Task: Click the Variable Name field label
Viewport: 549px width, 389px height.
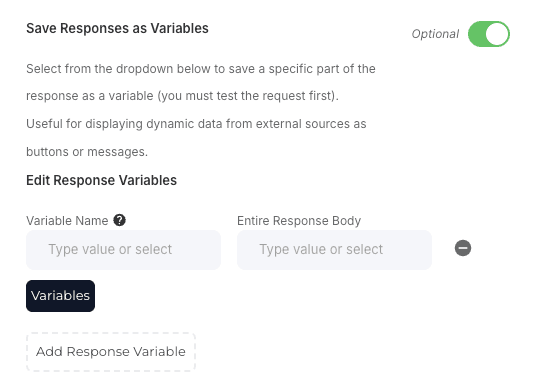Action: click(67, 221)
